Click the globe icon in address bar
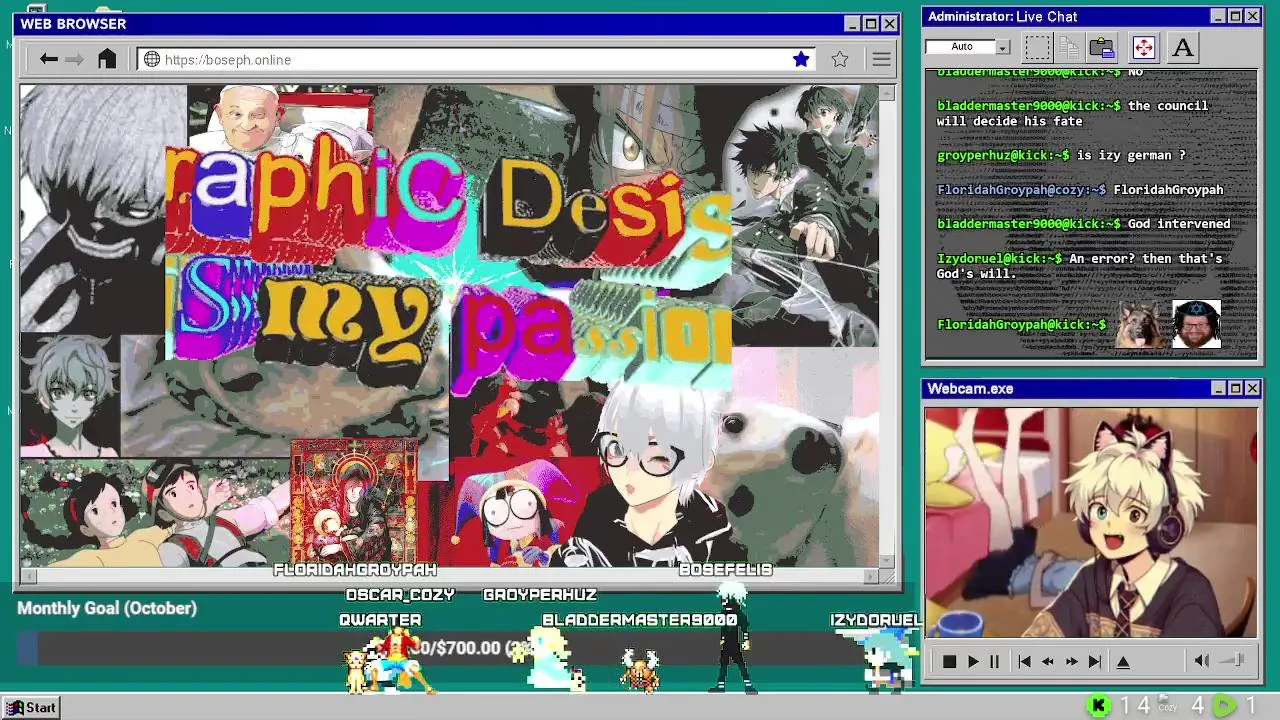 [152, 59]
